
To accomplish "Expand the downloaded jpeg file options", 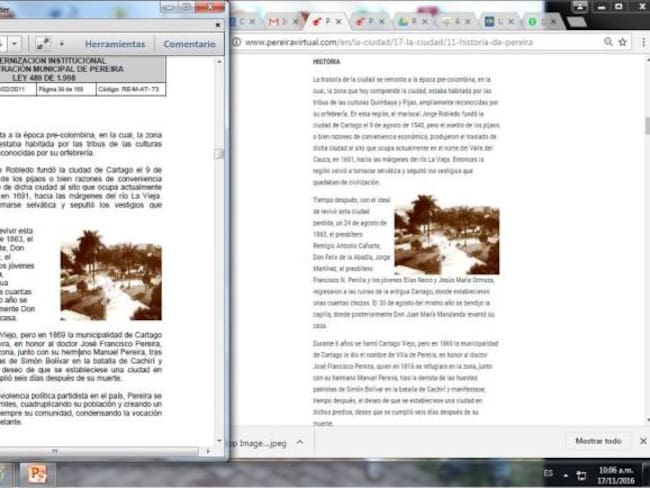I will point(297,442).
